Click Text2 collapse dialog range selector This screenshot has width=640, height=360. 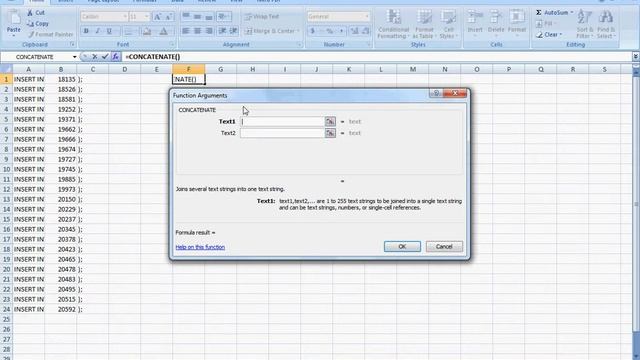pos(330,133)
